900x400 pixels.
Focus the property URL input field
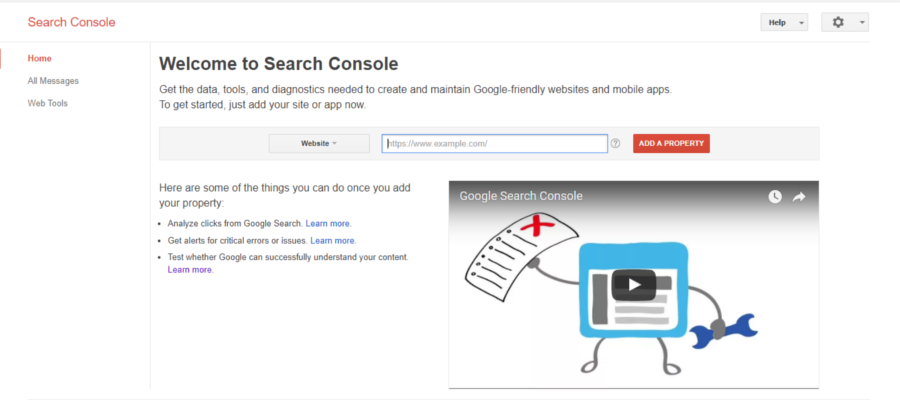pyautogui.click(x=495, y=143)
